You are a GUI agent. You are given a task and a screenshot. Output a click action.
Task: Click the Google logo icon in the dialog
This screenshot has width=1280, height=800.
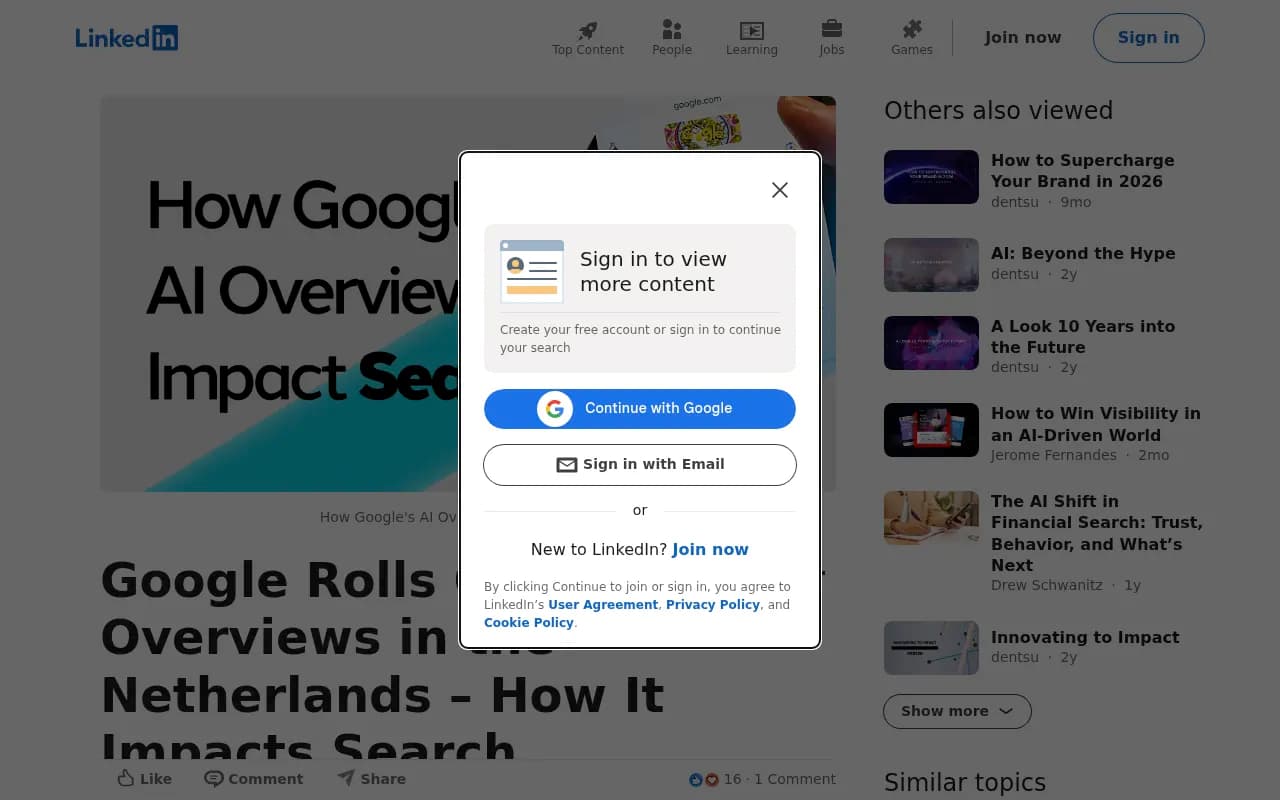(x=555, y=409)
